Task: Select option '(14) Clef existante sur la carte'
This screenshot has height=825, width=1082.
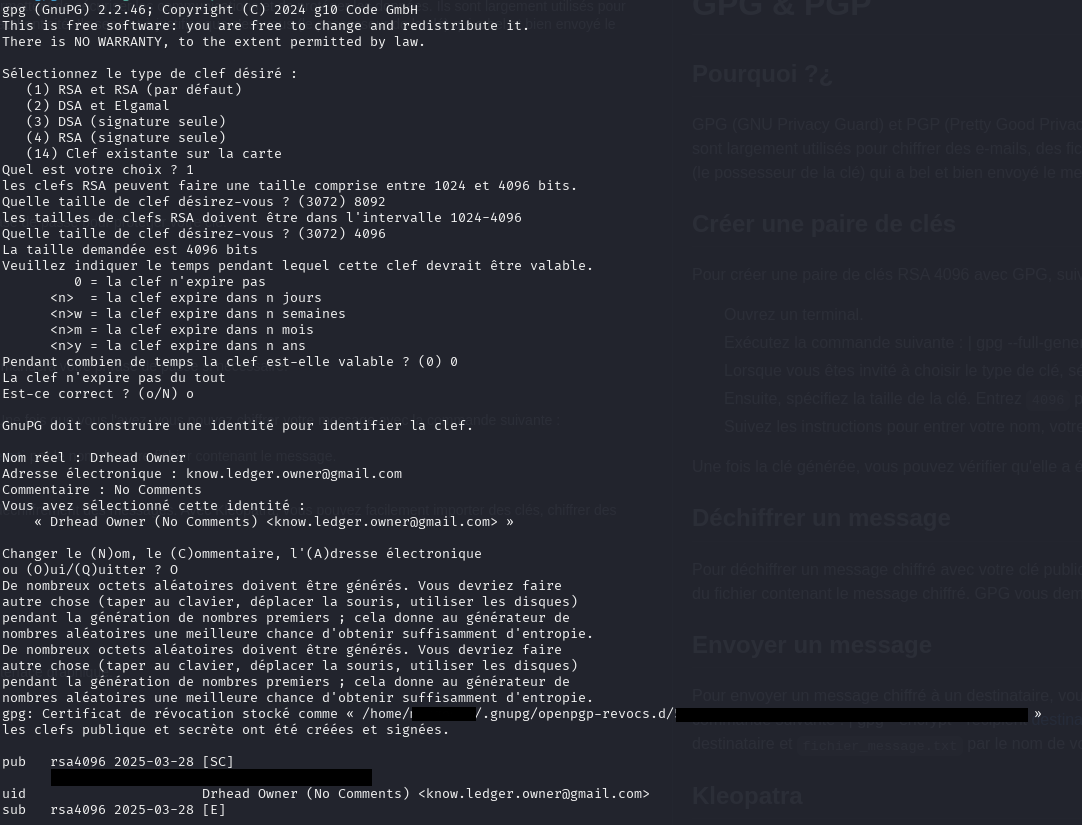Action: [x=153, y=154]
